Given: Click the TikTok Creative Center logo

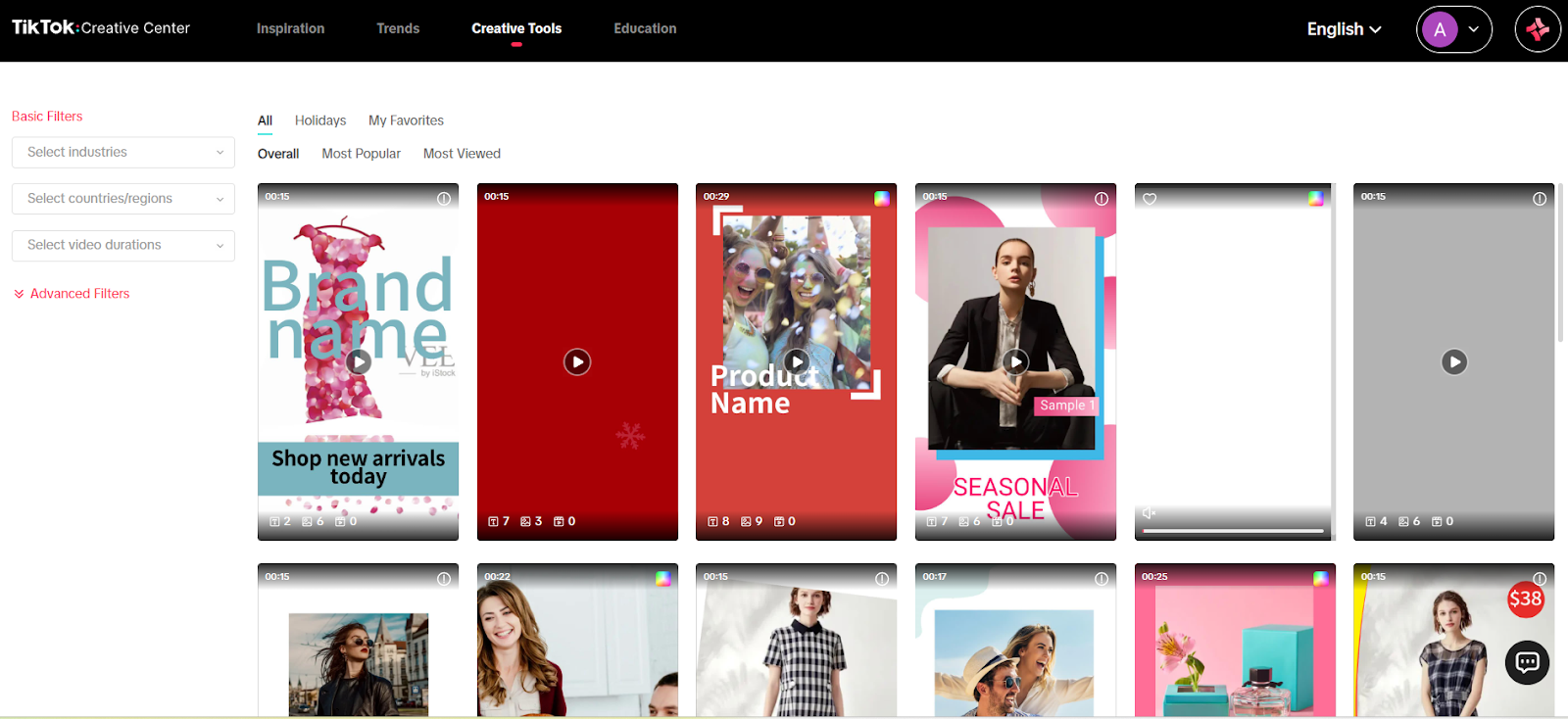Looking at the screenshot, I should tap(101, 27).
